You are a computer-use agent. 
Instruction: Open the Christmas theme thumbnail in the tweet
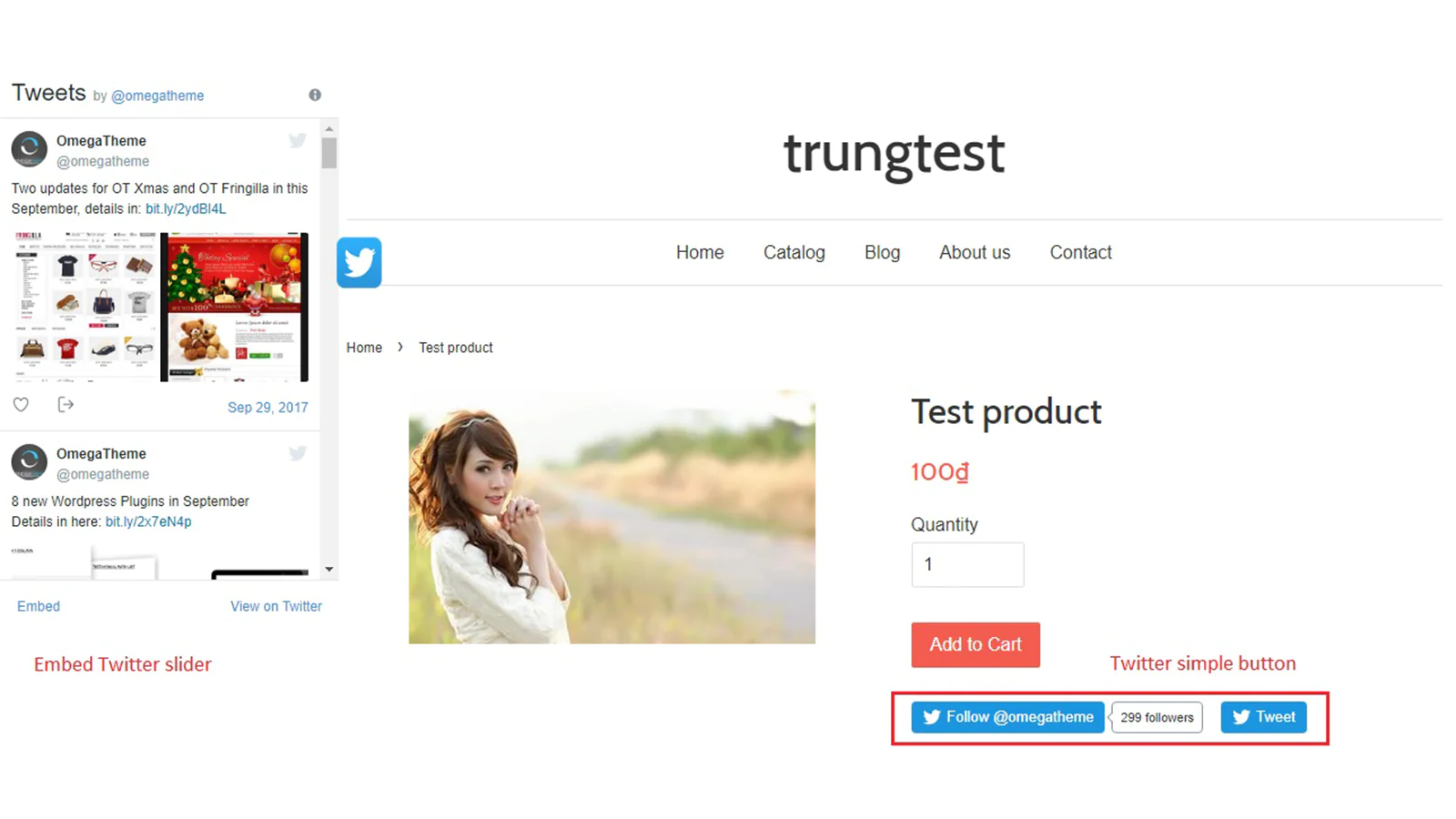pos(235,307)
